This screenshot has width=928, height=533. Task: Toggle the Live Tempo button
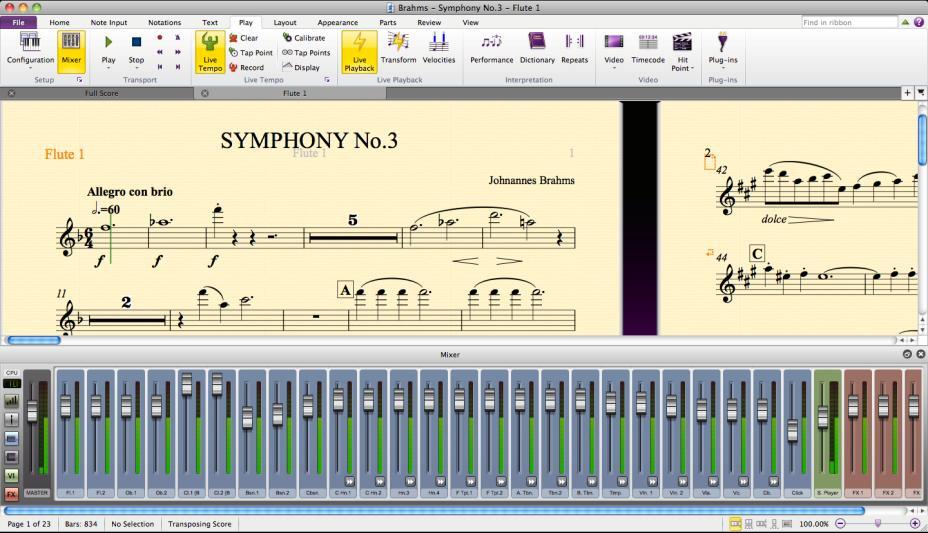click(x=210, y=52)
